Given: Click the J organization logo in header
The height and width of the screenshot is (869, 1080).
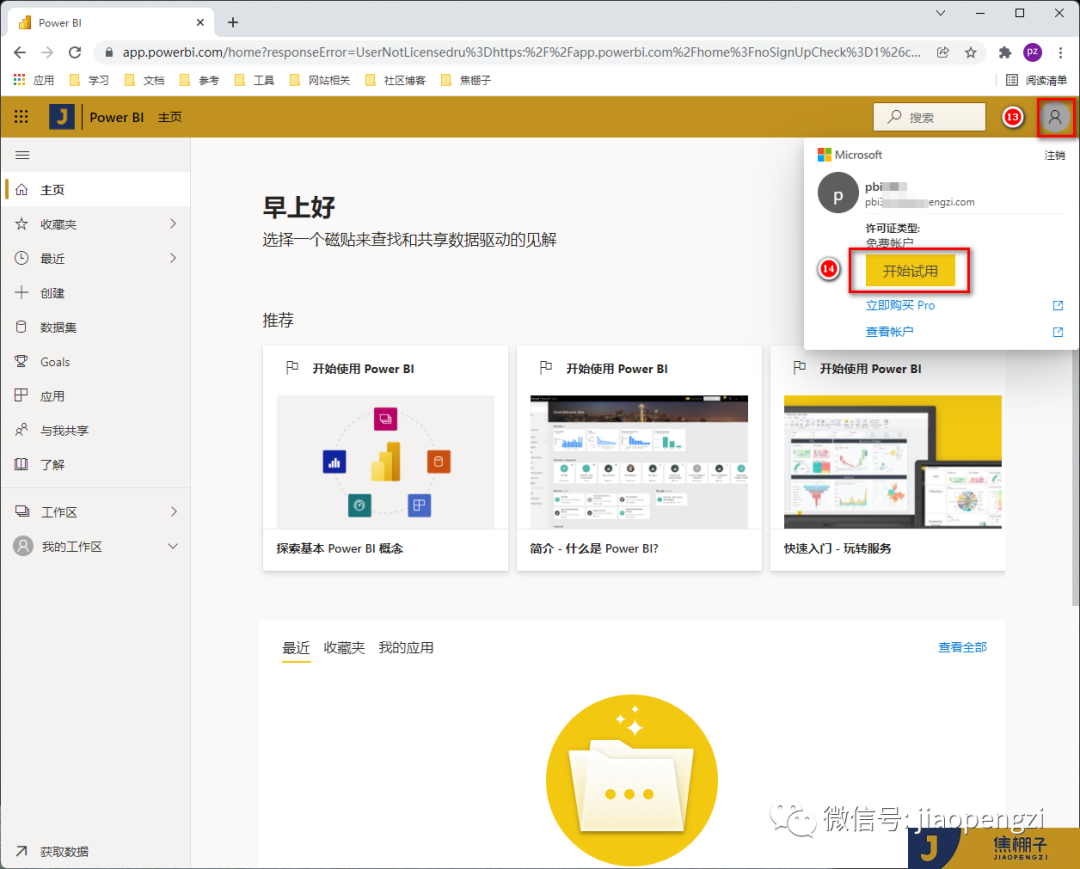Looking at the screenshot, I should [62, 116].
